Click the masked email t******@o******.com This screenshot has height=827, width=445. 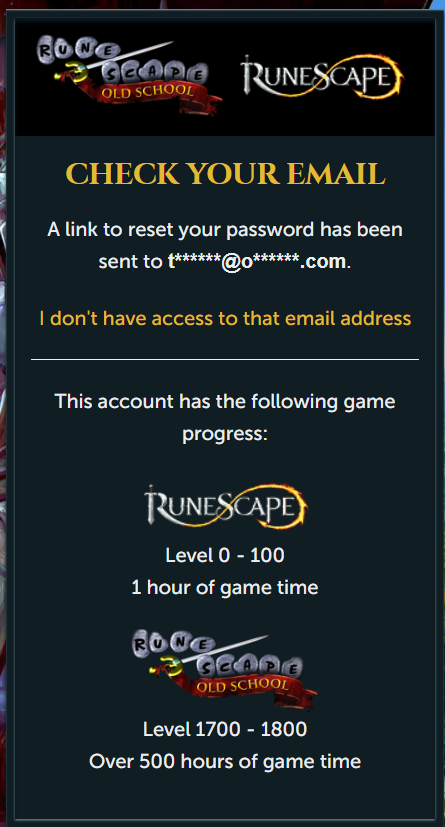257,261
